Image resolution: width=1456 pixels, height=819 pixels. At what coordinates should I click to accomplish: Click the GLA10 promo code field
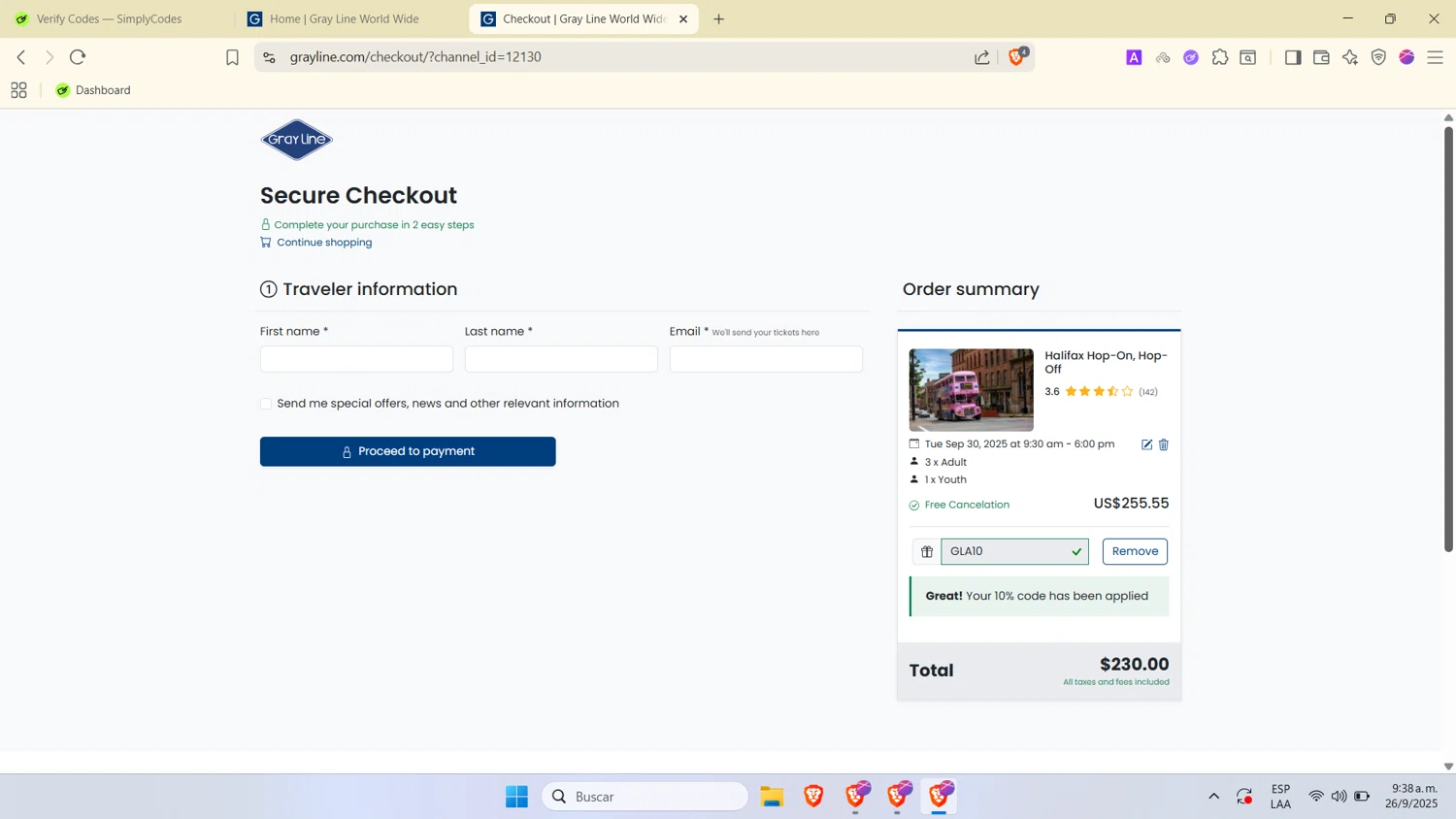[1014, 551]
